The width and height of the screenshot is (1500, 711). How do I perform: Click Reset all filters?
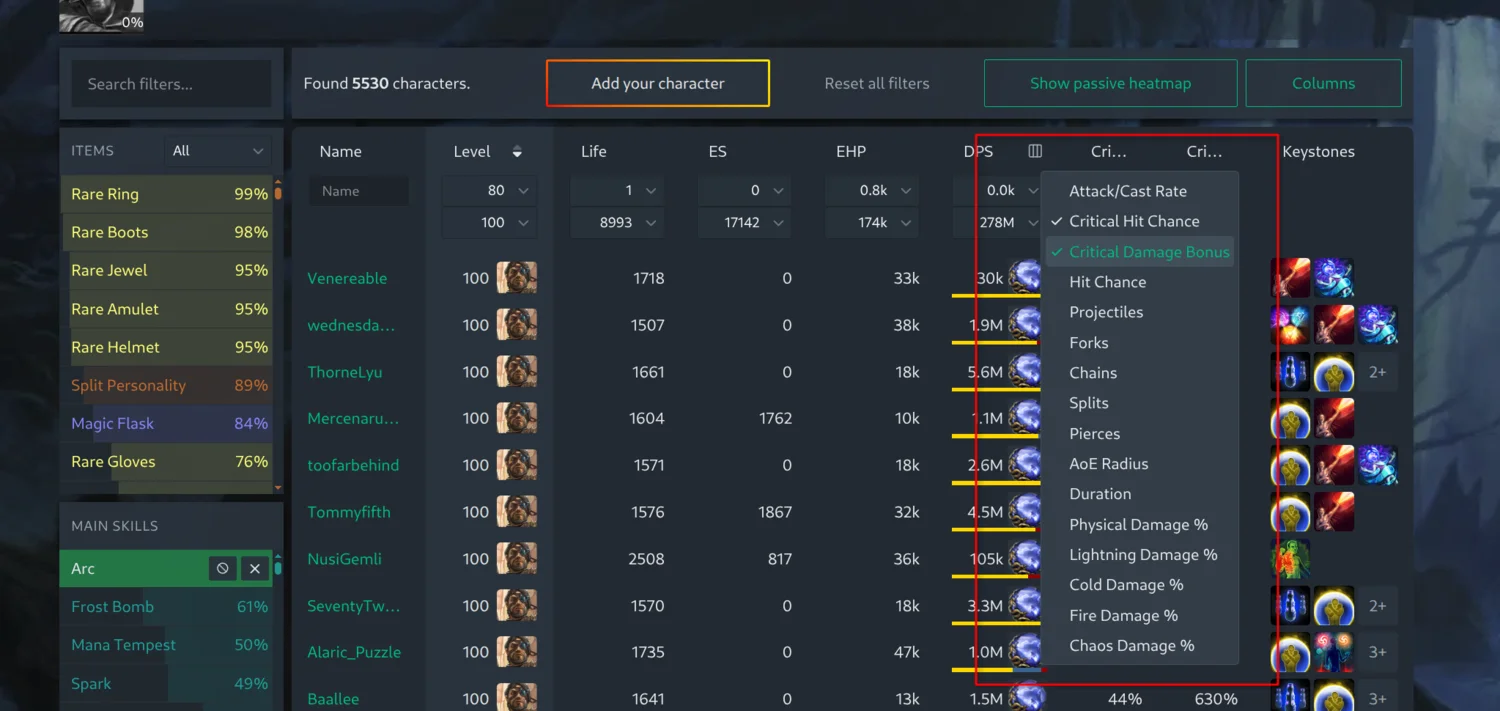pyautogui.click(x=877, y=83)
